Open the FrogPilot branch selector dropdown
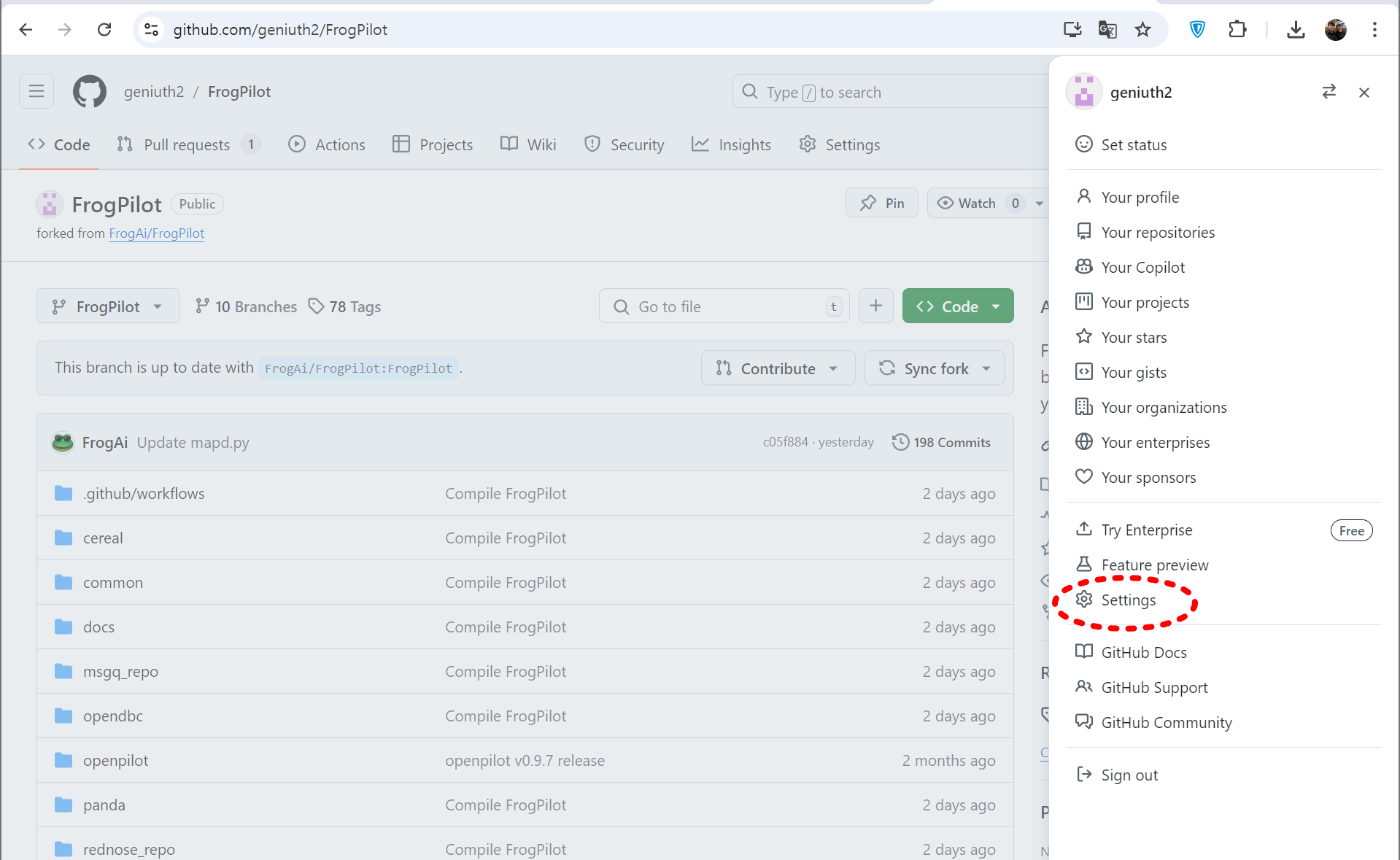The width and height of the screenshot is (1400, 860). pos(108,306)
